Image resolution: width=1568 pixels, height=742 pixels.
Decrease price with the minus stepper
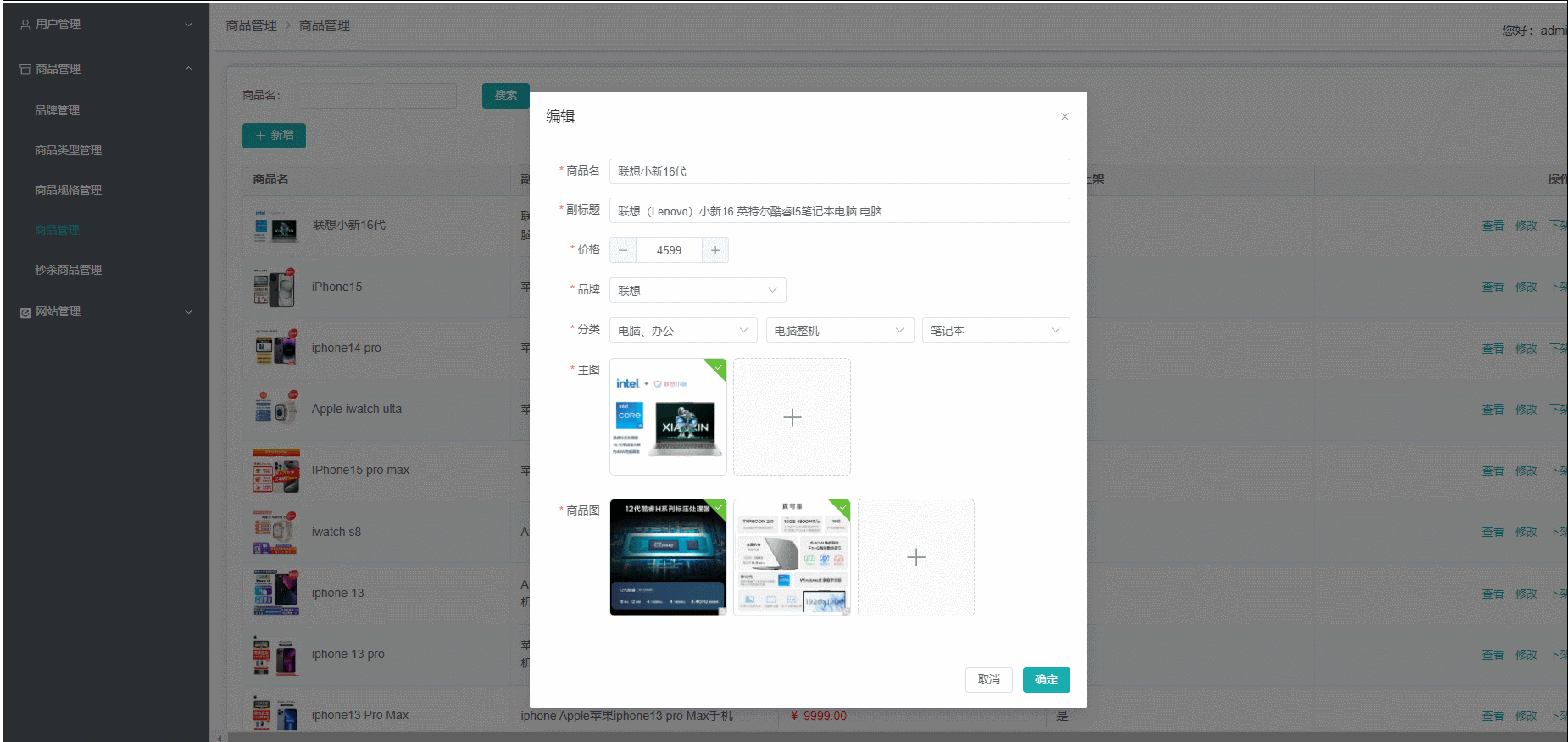pos(623,250)
